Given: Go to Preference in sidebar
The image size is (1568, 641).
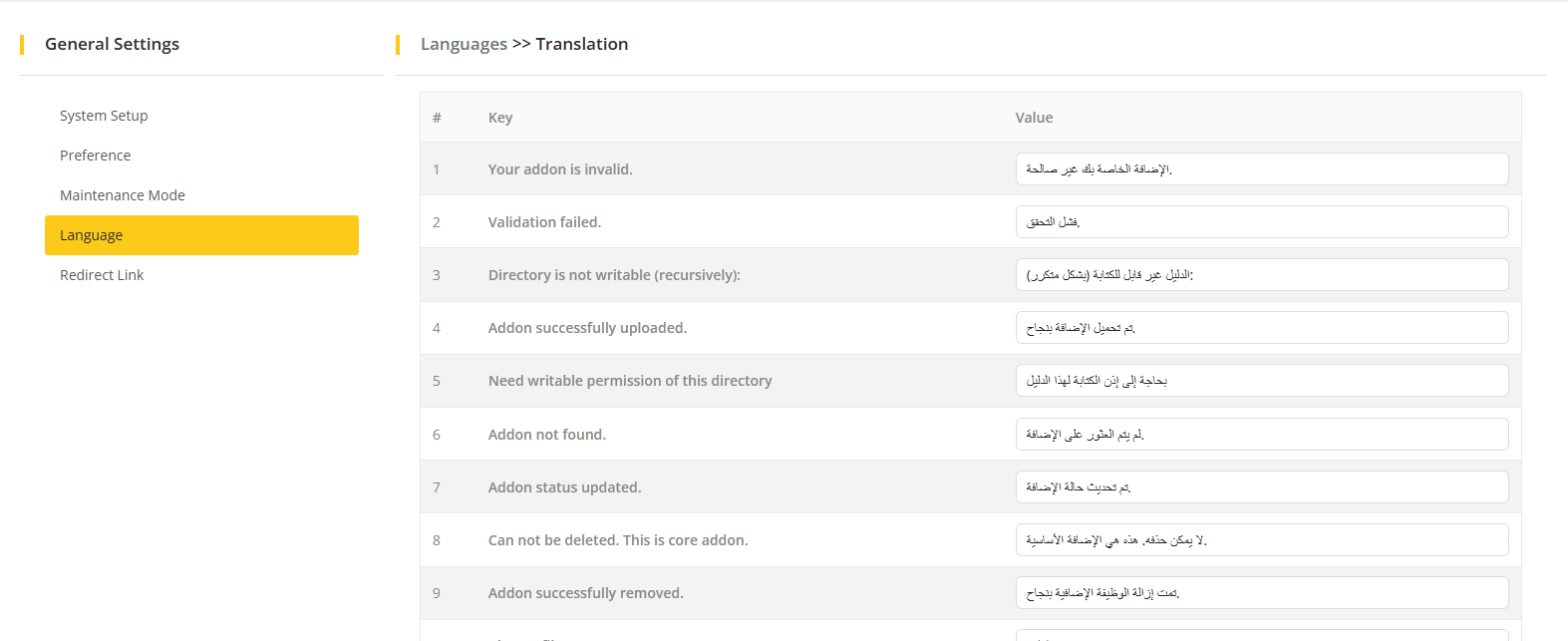Looking at the screenshot, I should pos(96,156).
